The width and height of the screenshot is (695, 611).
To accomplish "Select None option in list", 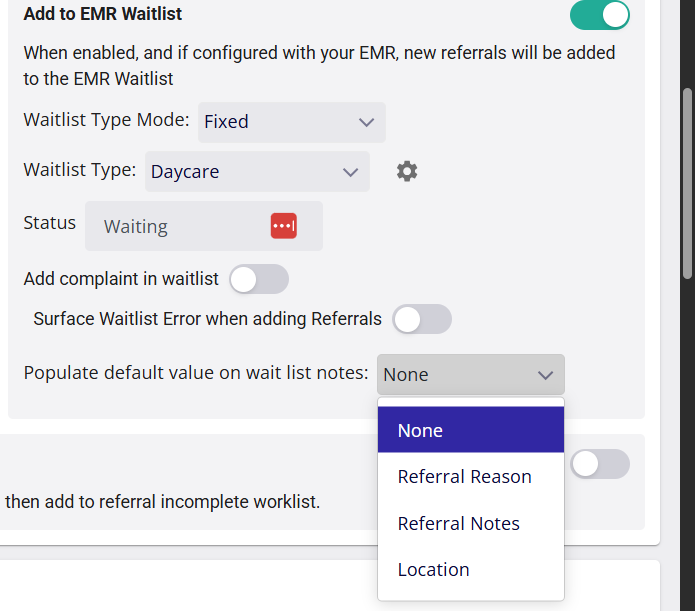I will point(471,430).
